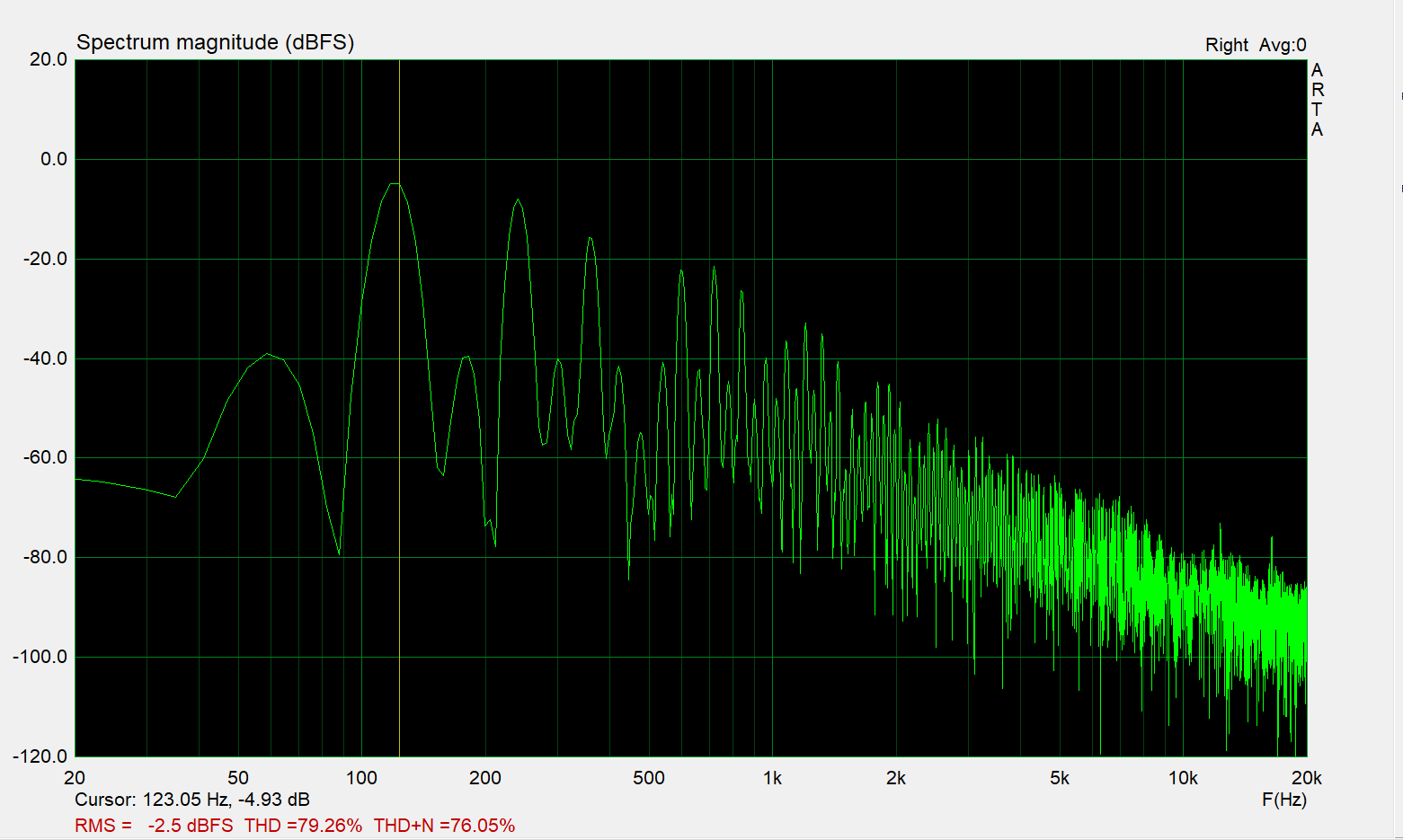
Task: Click the -100.0 dB axis label
Action: pyautogui.click(x=40, y=657)
